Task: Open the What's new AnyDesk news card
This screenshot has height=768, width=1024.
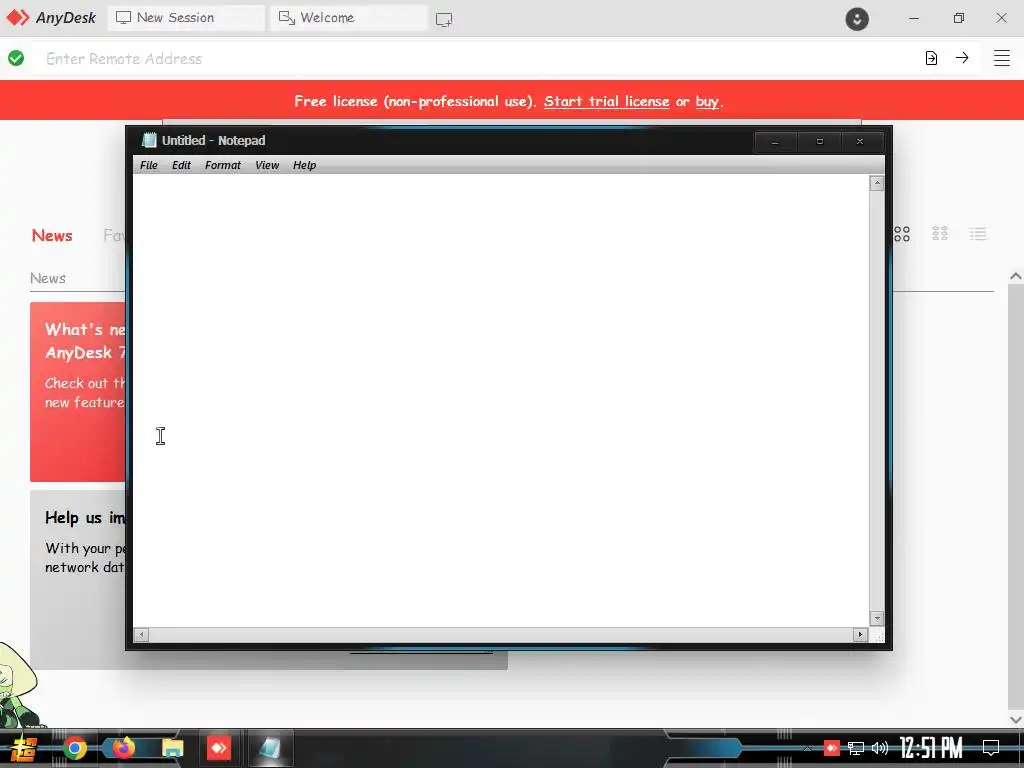Action: click(78, 392)
